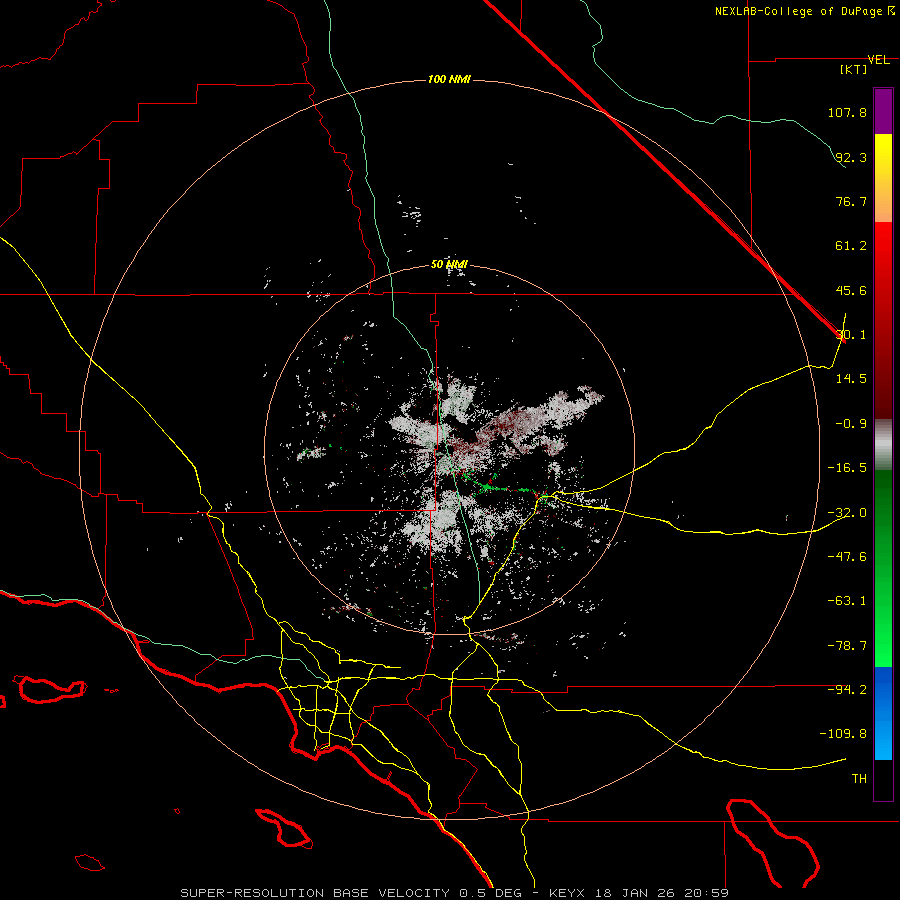Pick the red segment of the color bar

pos(883,320)
